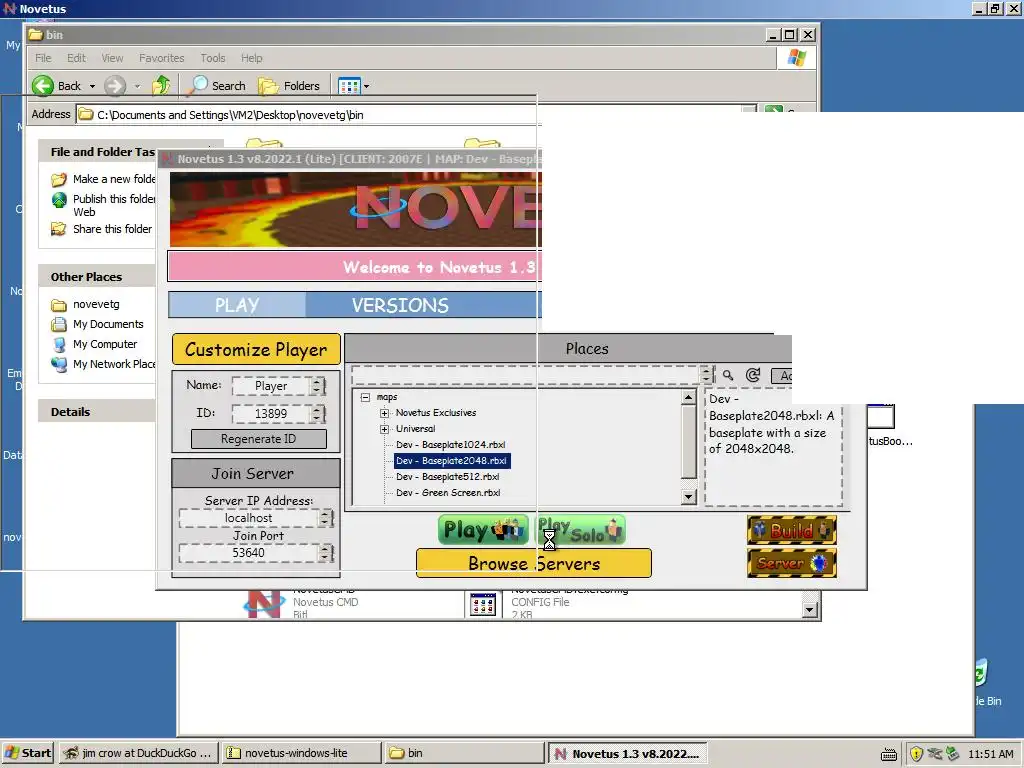Click the Customize Player button
Image resolution: width=1024 pixels, height=768 pixels.
click(x=256, y=349)
